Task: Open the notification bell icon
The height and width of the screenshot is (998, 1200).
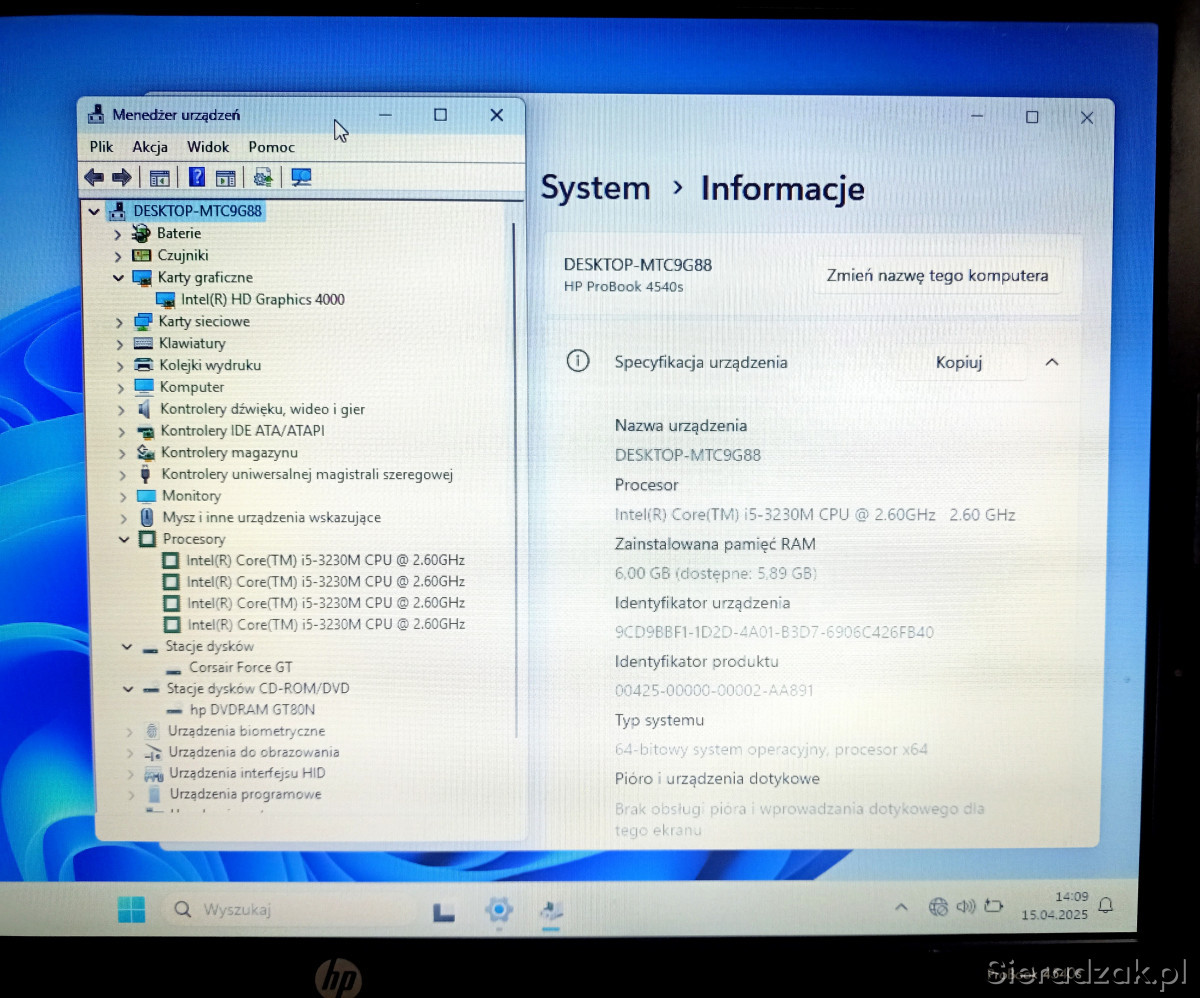Action: pyautogui.click(x=1106, y=906)
